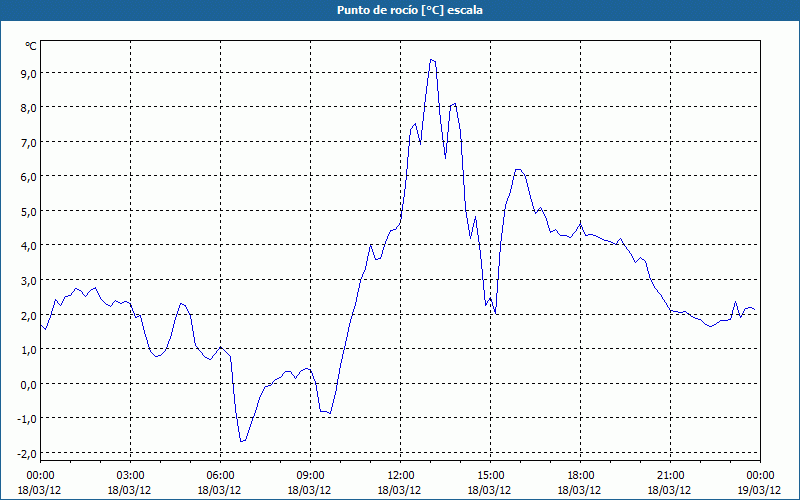Click the 21:00 time axis label
Screen dimensions: 800x500
click(x=670, y=476)
